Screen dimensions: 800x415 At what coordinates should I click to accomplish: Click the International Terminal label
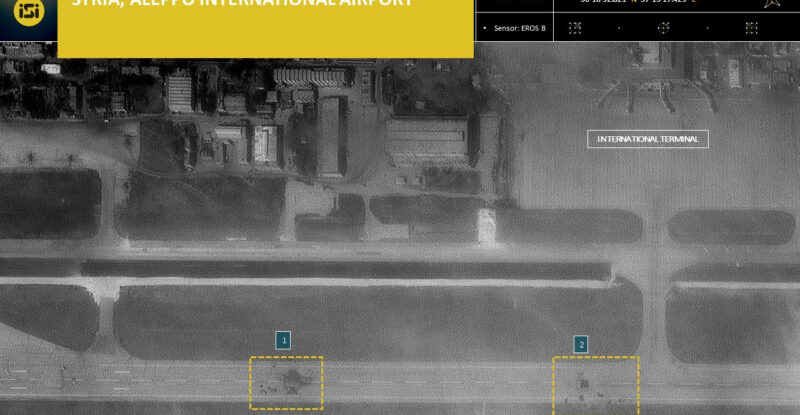tap(647, 139)
